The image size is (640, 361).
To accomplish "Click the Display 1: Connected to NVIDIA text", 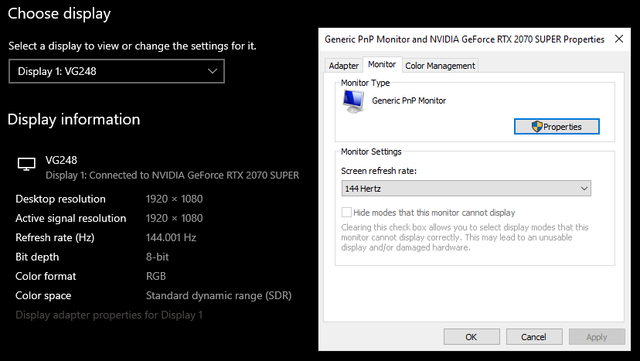I will [172, 175].
